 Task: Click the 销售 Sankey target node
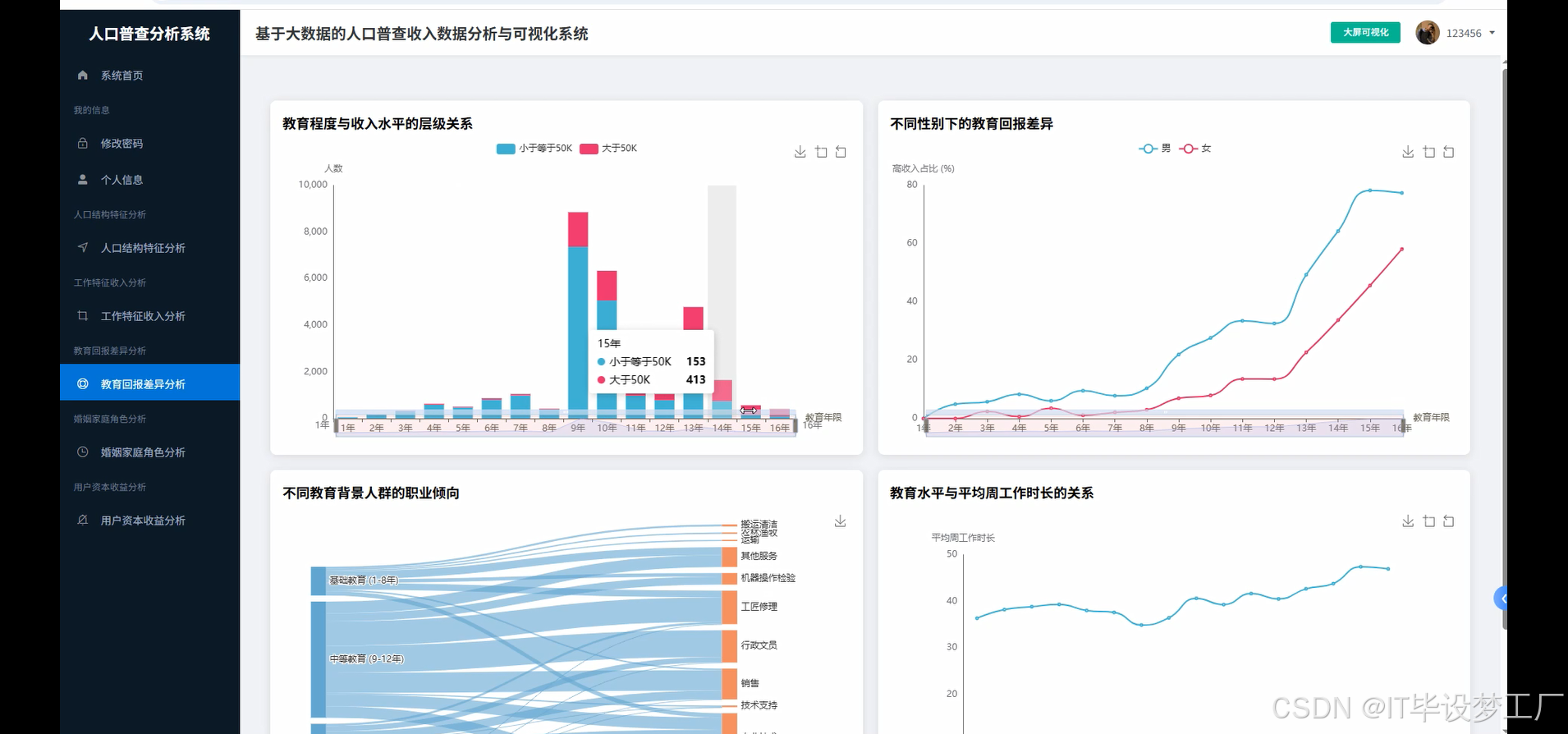coord(729,683)
